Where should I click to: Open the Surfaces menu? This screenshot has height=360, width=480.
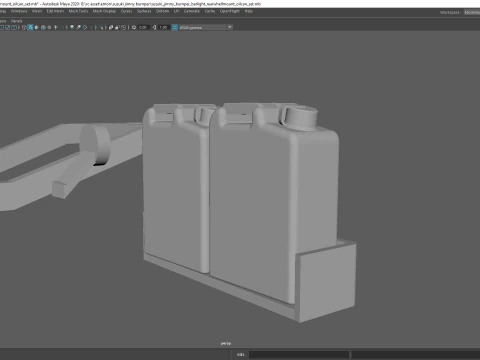(x=144, y=11)
